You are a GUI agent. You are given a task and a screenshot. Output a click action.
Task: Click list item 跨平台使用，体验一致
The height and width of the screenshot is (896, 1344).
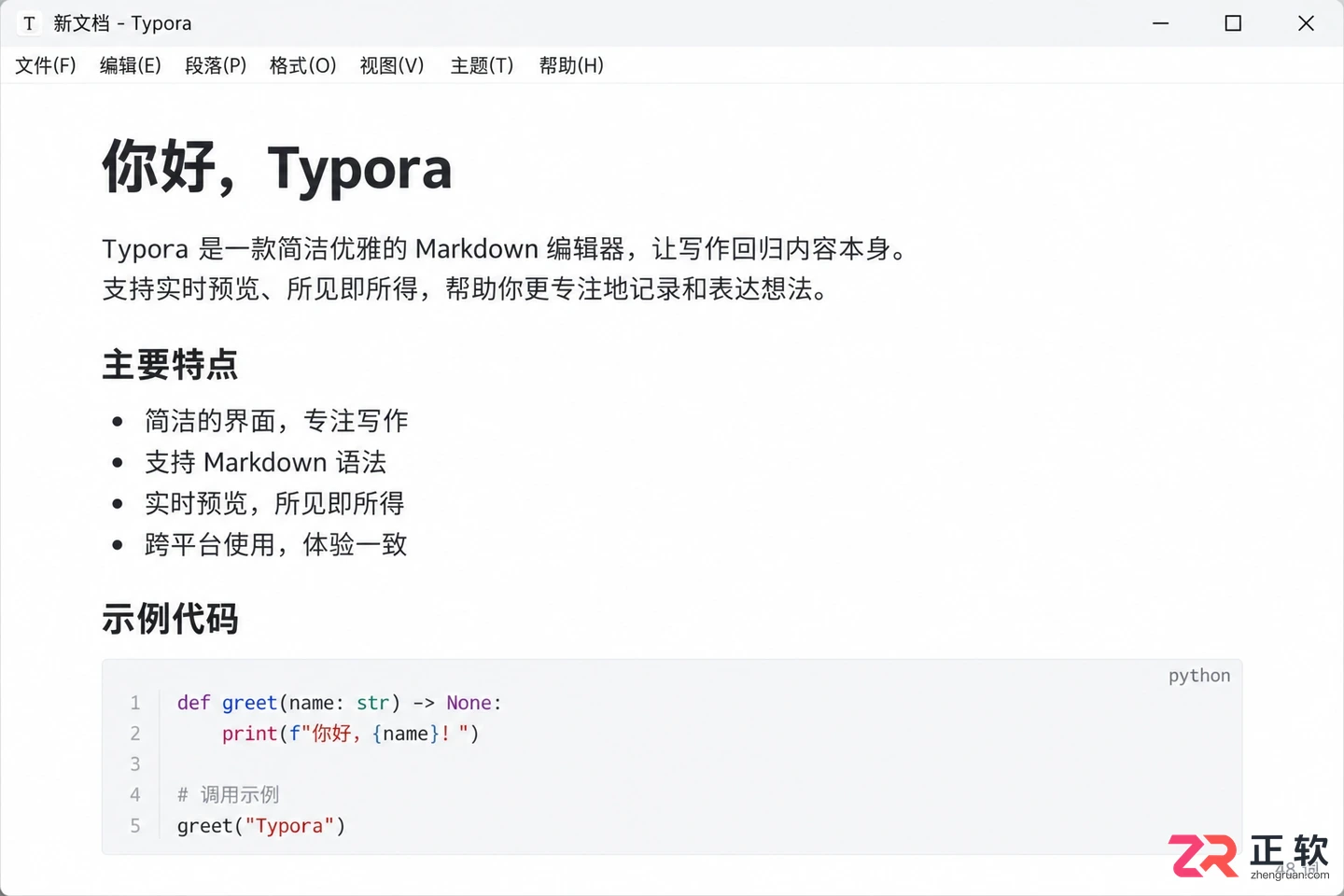pyautogui.click(x=276, y=544)
